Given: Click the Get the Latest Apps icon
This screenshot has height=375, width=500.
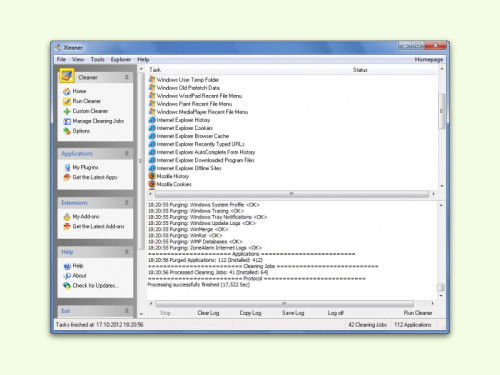Looking at the screenshot, I should [67, 177].
